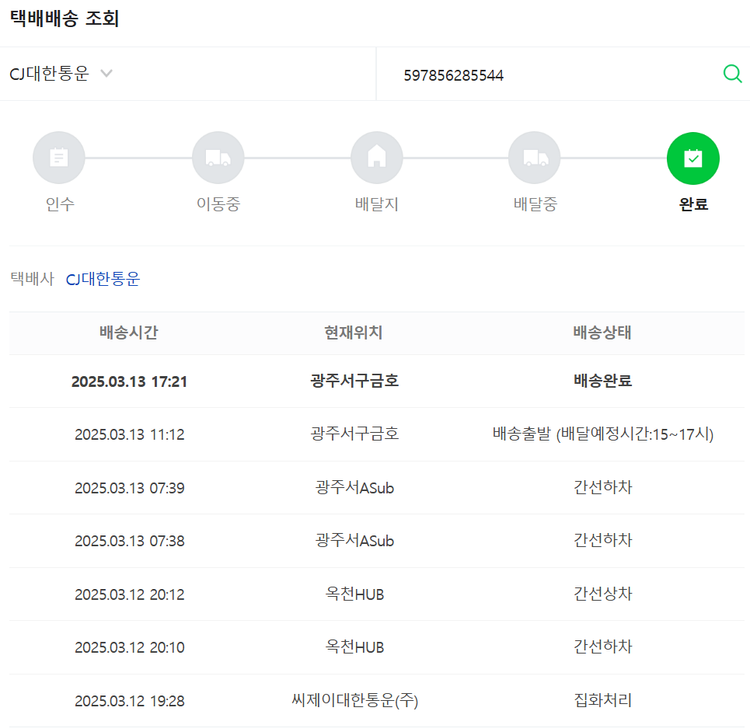Open the CJ대한통운 courier dropdown

point(50,74)
